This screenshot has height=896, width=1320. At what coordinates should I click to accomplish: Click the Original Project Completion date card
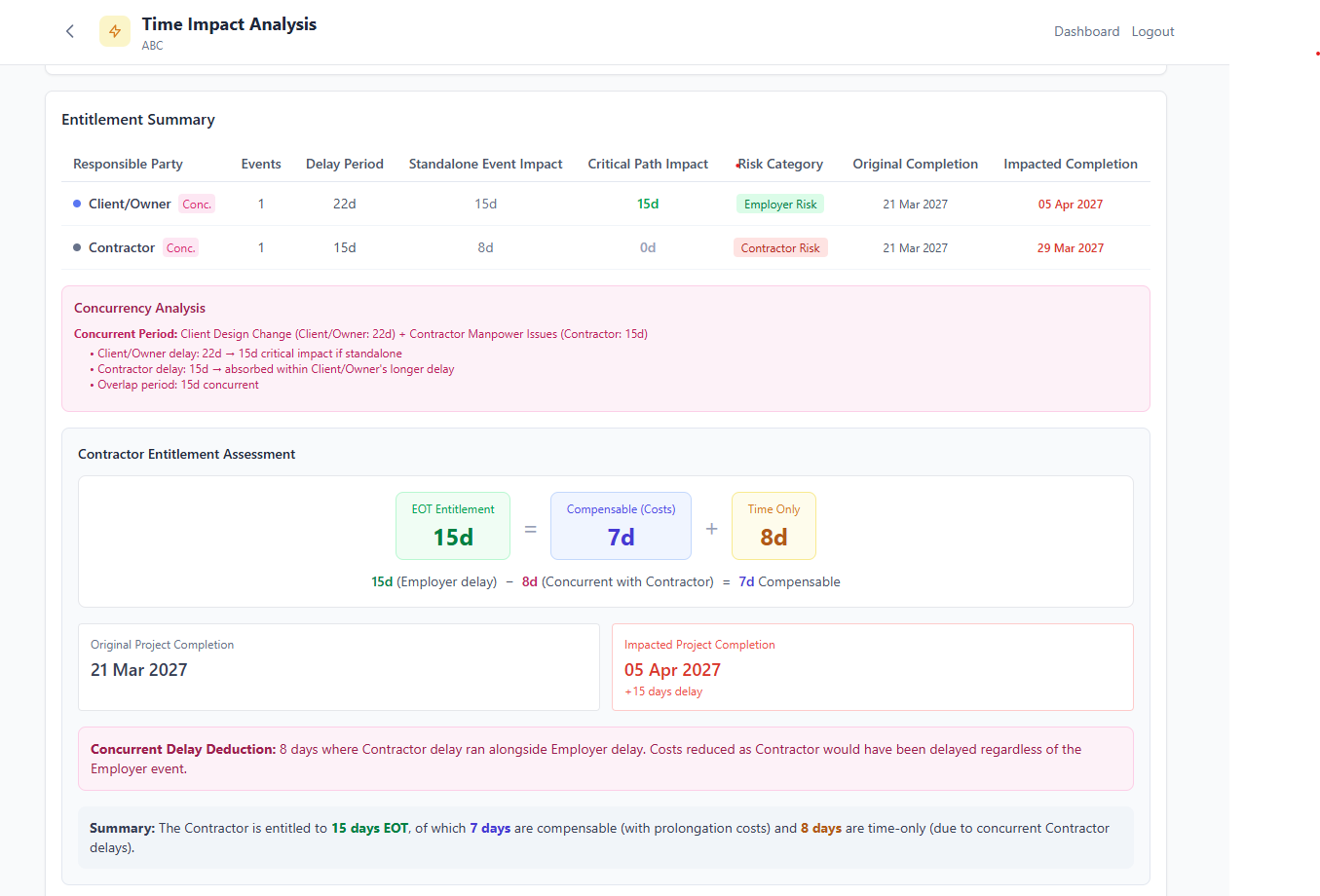(x=338, y=667)
